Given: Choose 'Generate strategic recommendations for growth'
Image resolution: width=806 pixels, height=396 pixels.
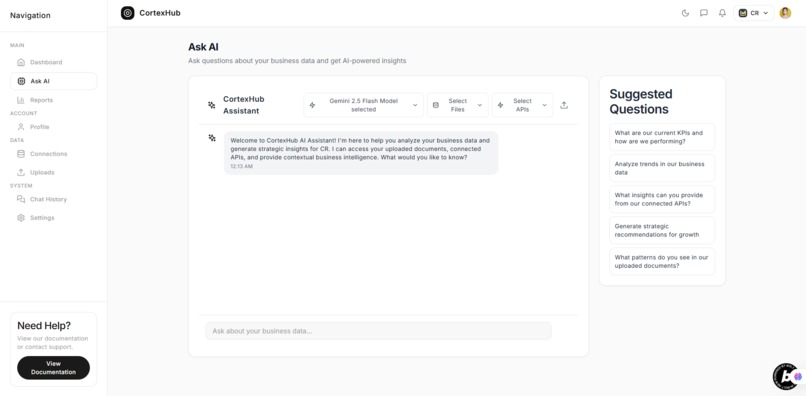Looking at the screenshot, I should [x=662, y=230].
